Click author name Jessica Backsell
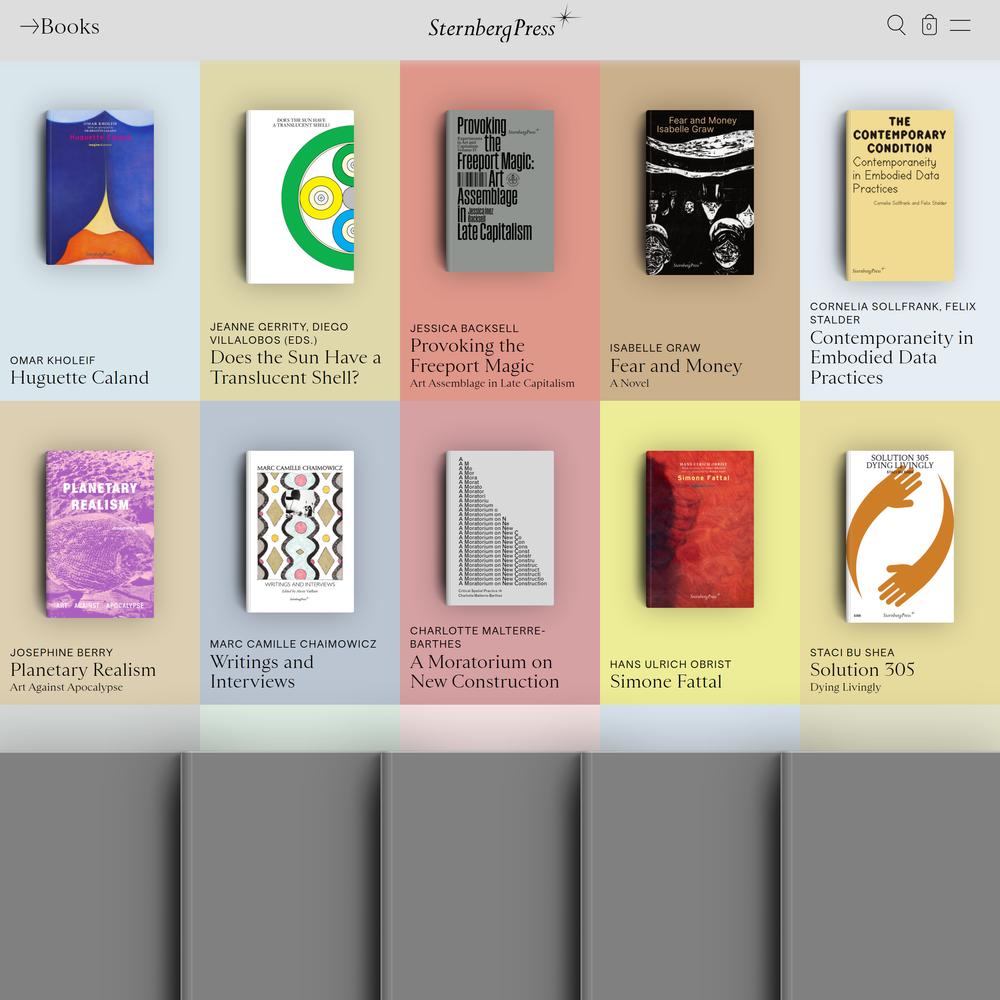The width and height of the screenshot is (1000, 1000). tap(464, 328)
